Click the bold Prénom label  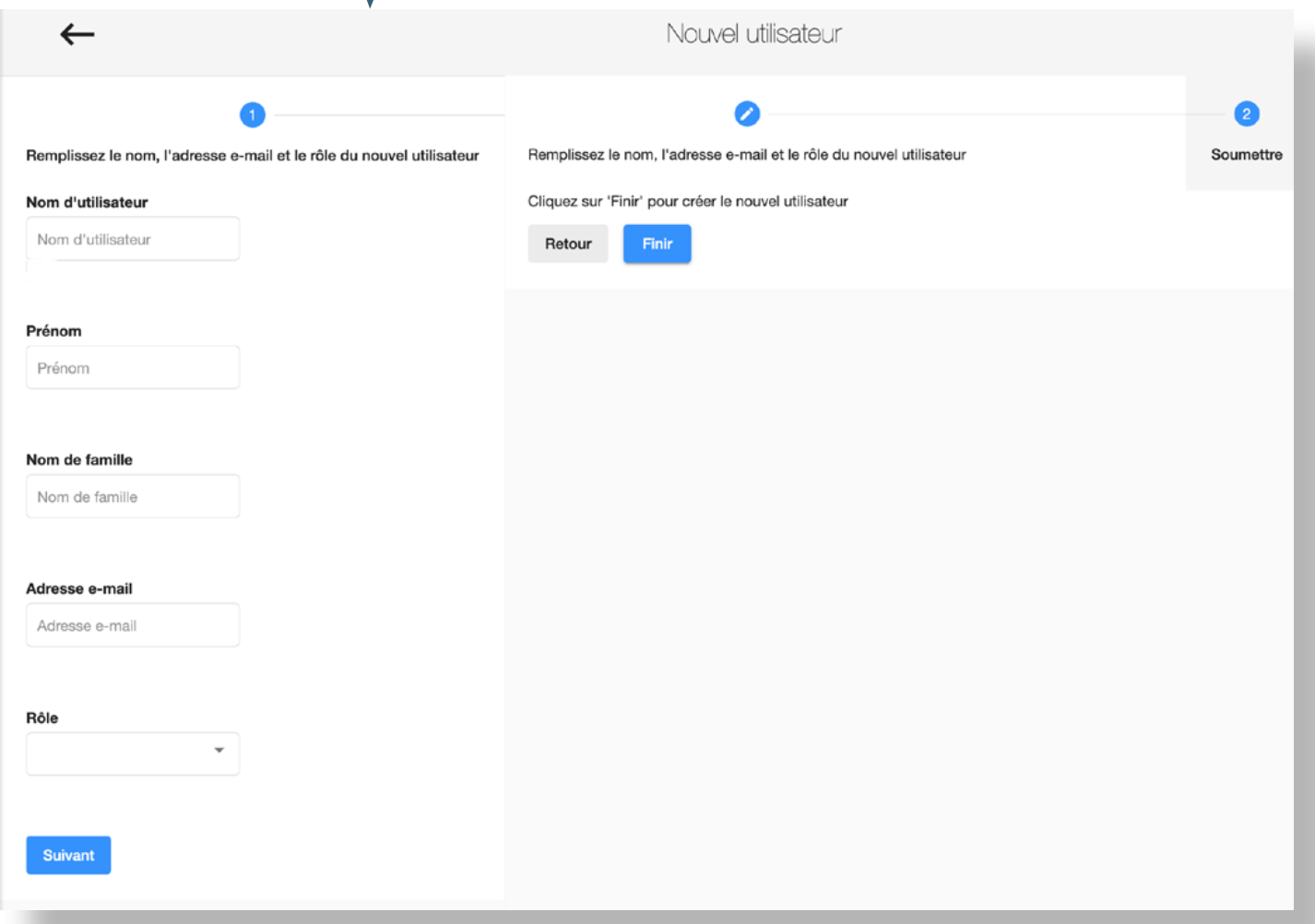(53, 331)
